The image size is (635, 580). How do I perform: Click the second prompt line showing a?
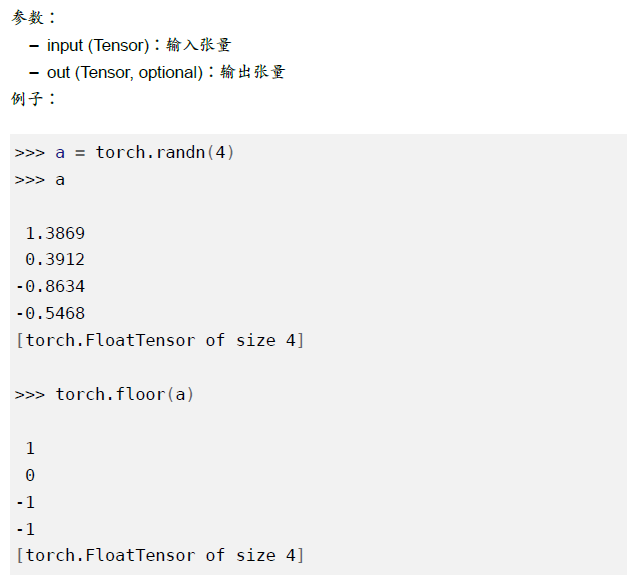(40, 179)
